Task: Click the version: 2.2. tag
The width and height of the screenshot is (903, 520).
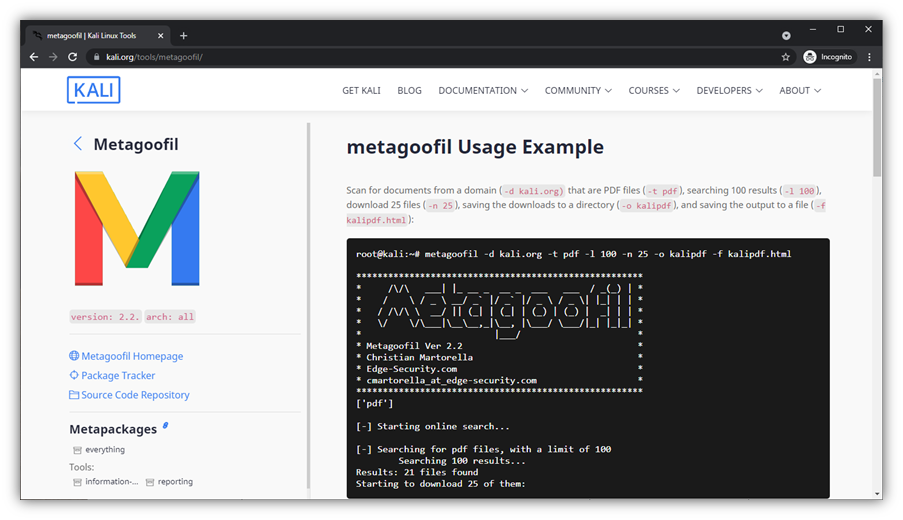Action: click(105, 317)
